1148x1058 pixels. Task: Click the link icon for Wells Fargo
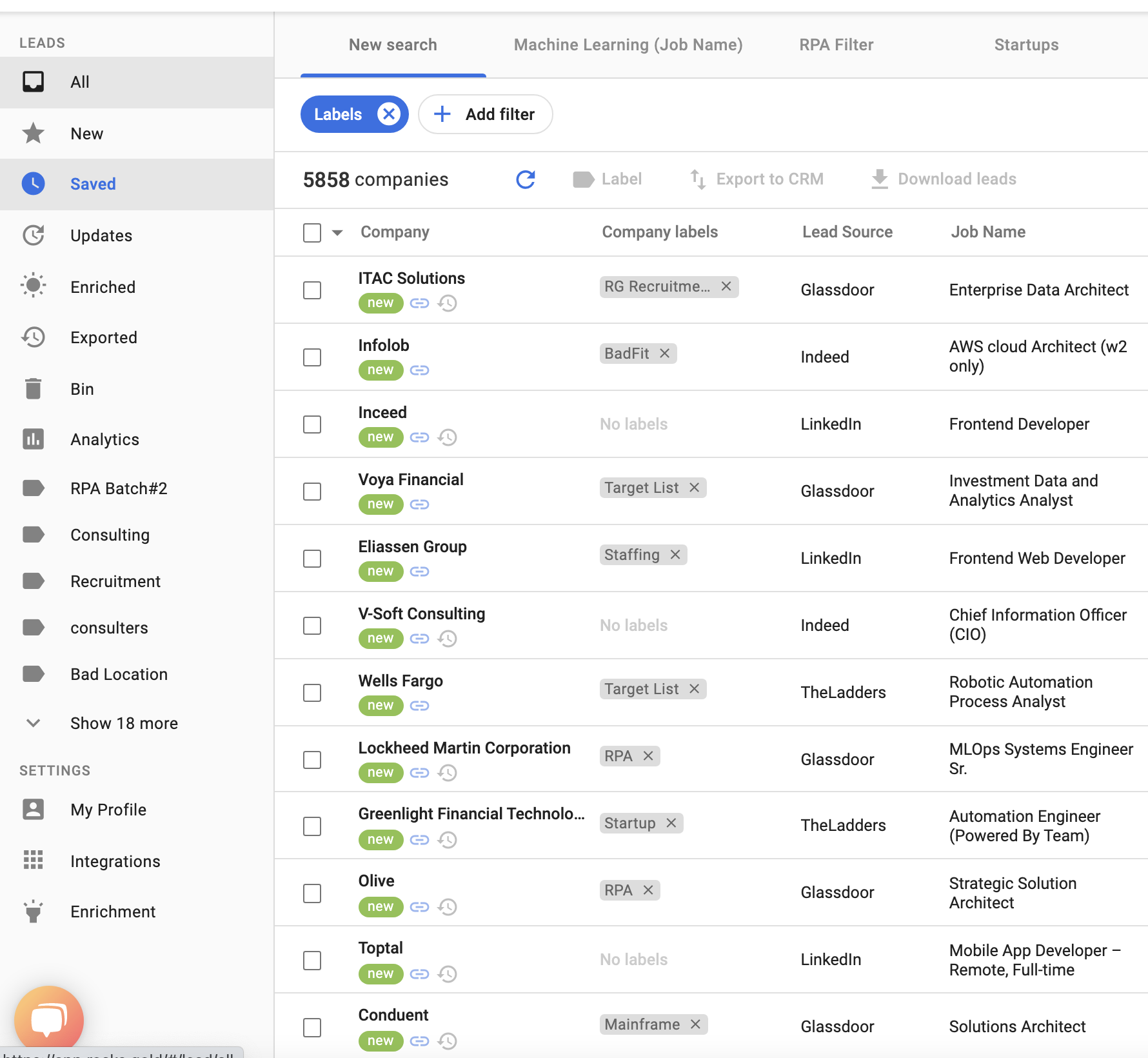(419, 706)
